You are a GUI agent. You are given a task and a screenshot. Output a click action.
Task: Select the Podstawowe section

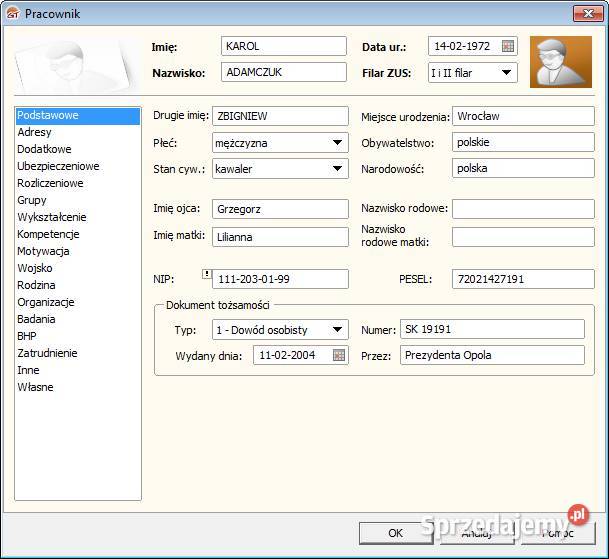click(78, 116)
